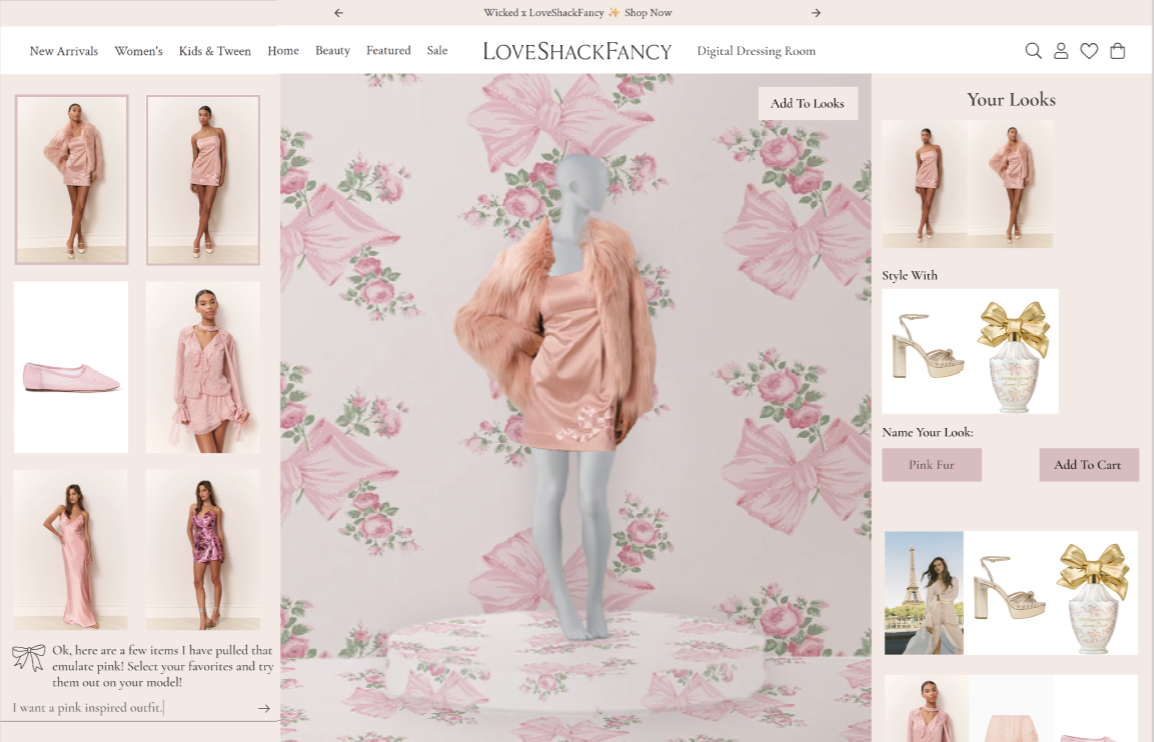Click the Add To Looks button
Image resolution: width=1154 pixels, height=742 pixels.
pyautogui.click(x=807, y=104)
